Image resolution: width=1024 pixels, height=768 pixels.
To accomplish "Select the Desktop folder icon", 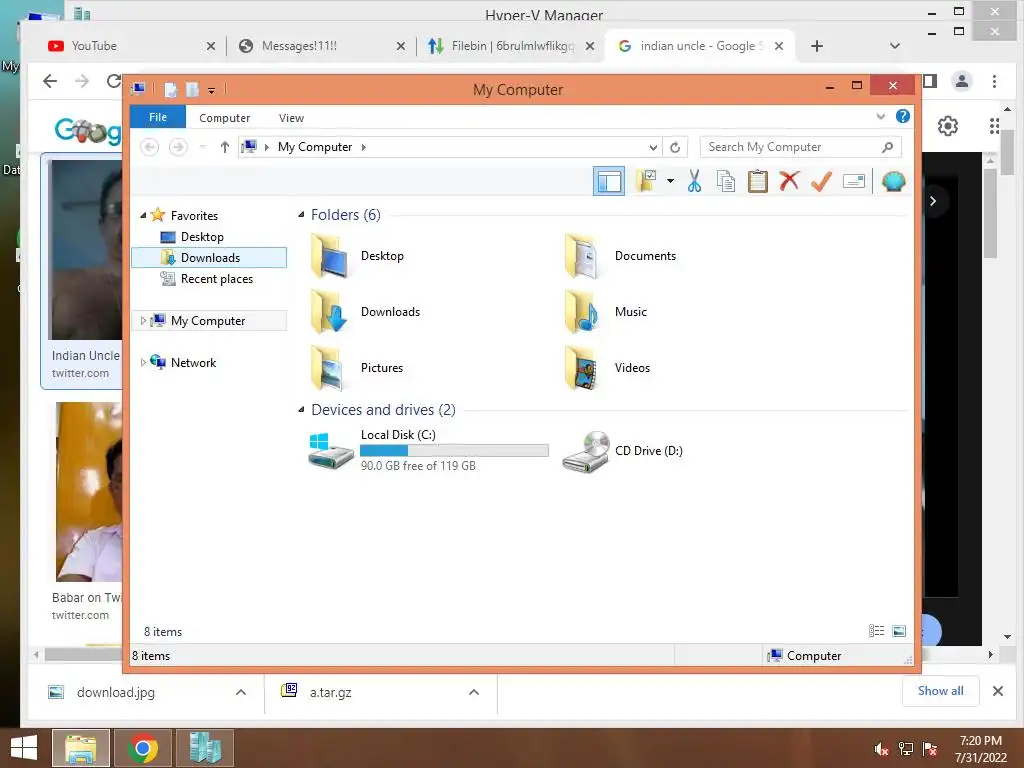I will 329,256.
